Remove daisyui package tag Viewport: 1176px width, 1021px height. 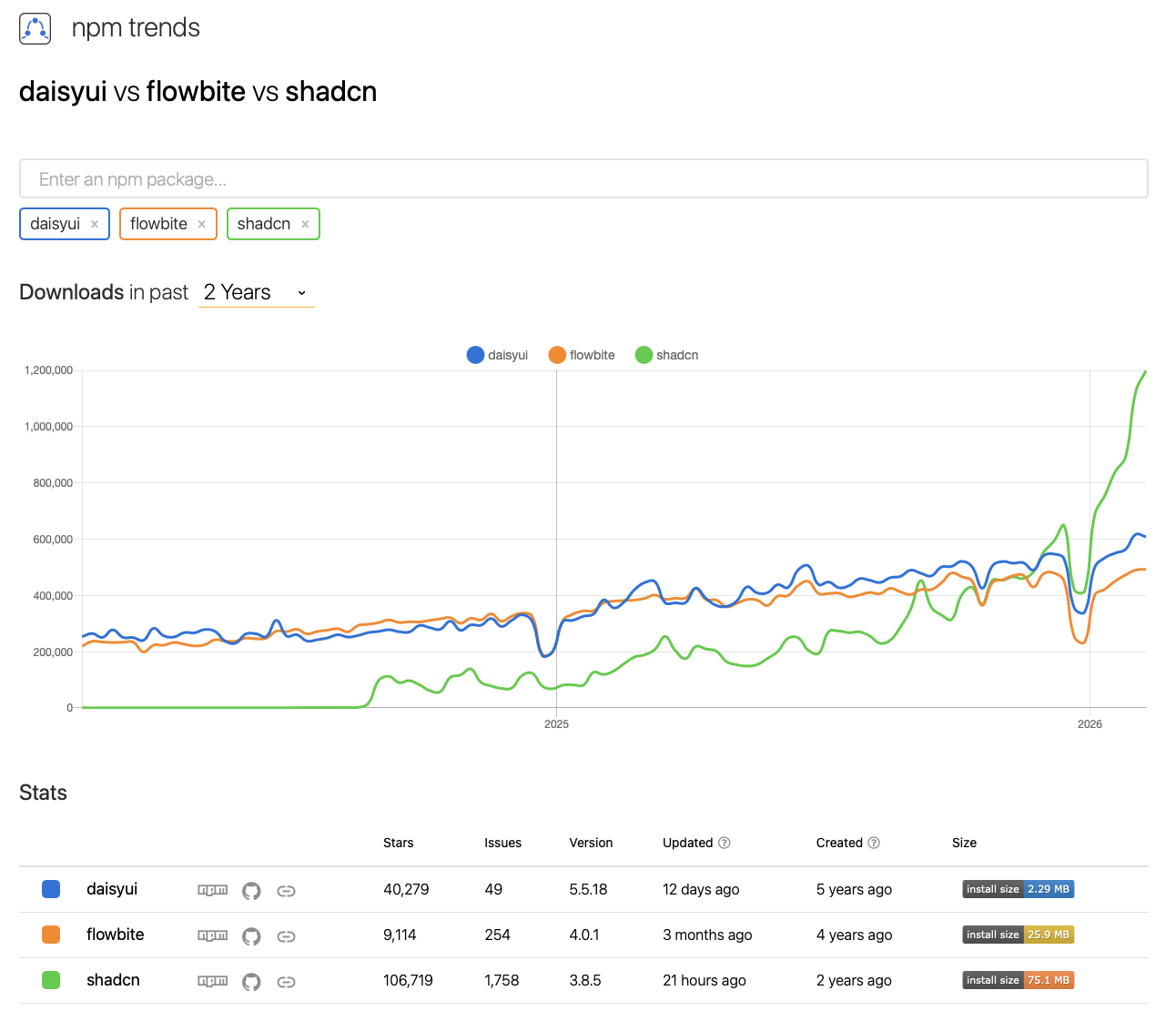(95, 225)
